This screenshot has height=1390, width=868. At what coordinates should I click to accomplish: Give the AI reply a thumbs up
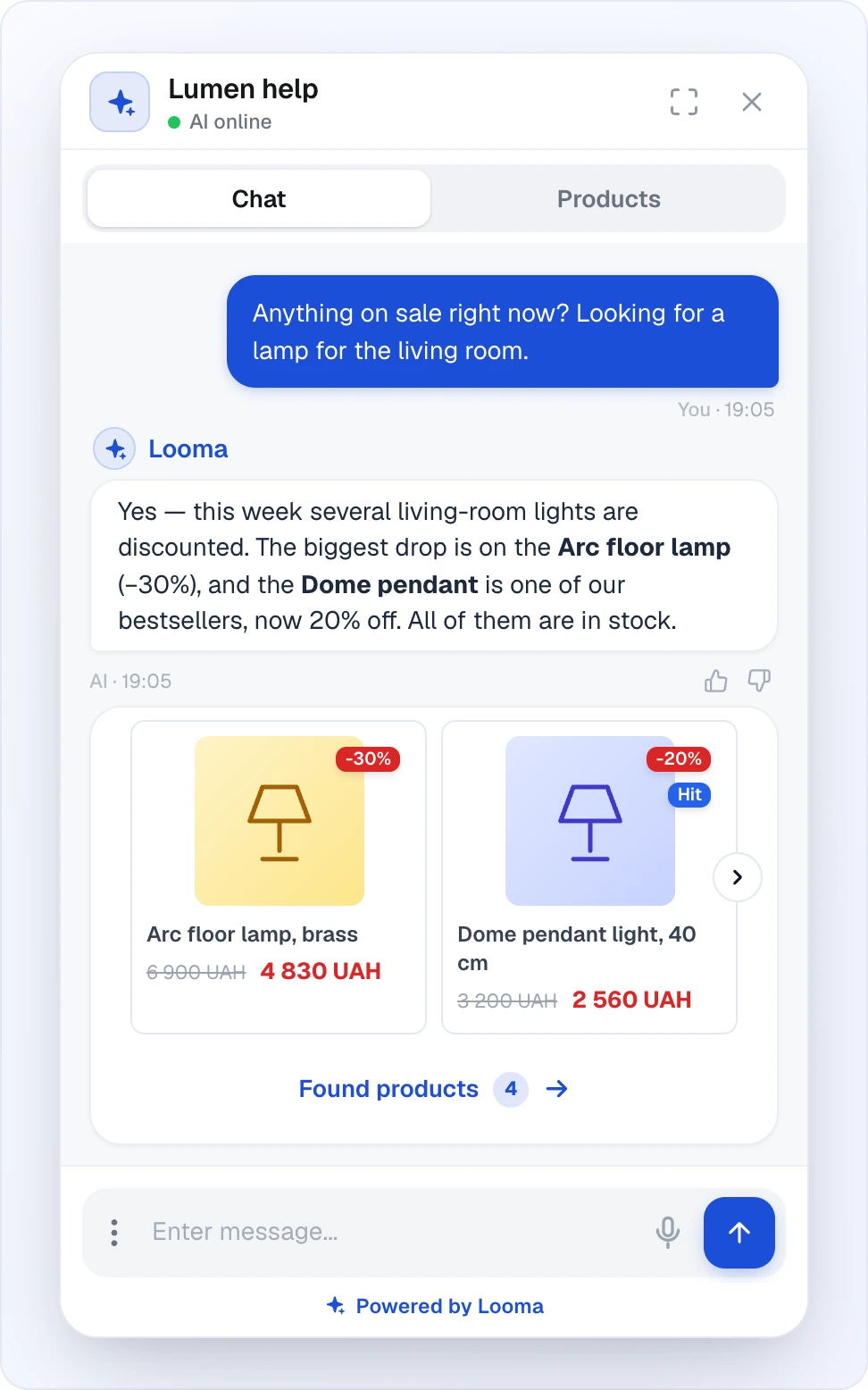click(x=716, y=681)
